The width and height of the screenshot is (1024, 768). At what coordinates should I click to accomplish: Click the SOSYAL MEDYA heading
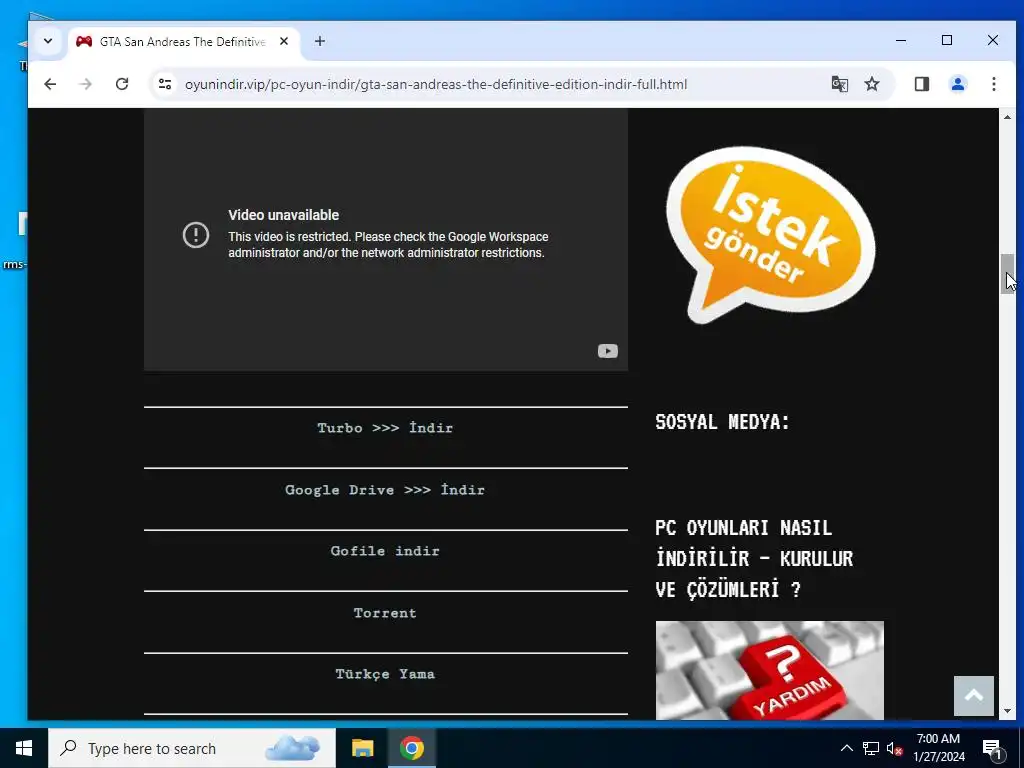[722, 422]
